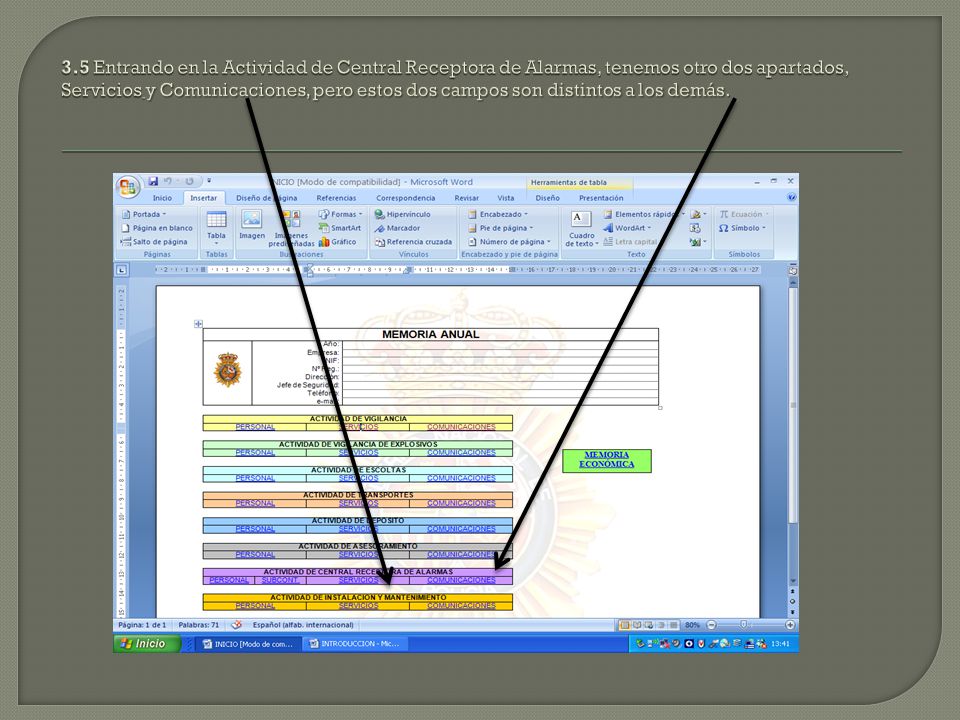Insert a Referencia cruzada

[x=413, y=242]
